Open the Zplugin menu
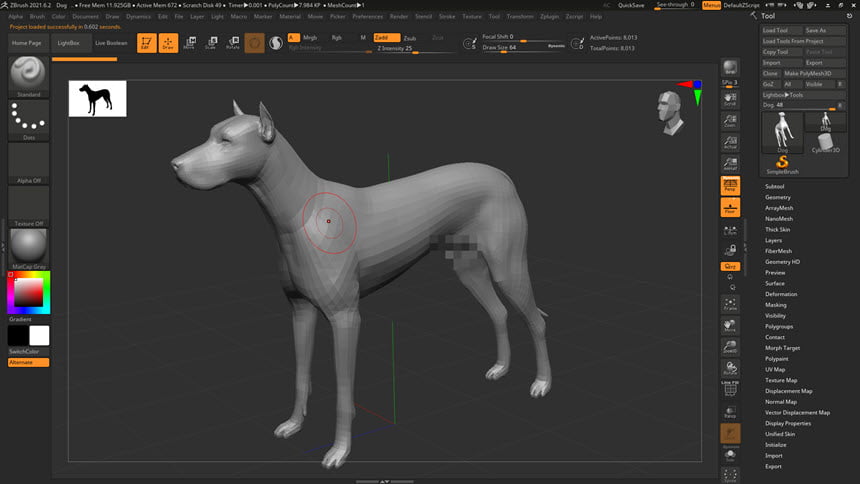Screen dimensions: 860x484 pos(550,16)
